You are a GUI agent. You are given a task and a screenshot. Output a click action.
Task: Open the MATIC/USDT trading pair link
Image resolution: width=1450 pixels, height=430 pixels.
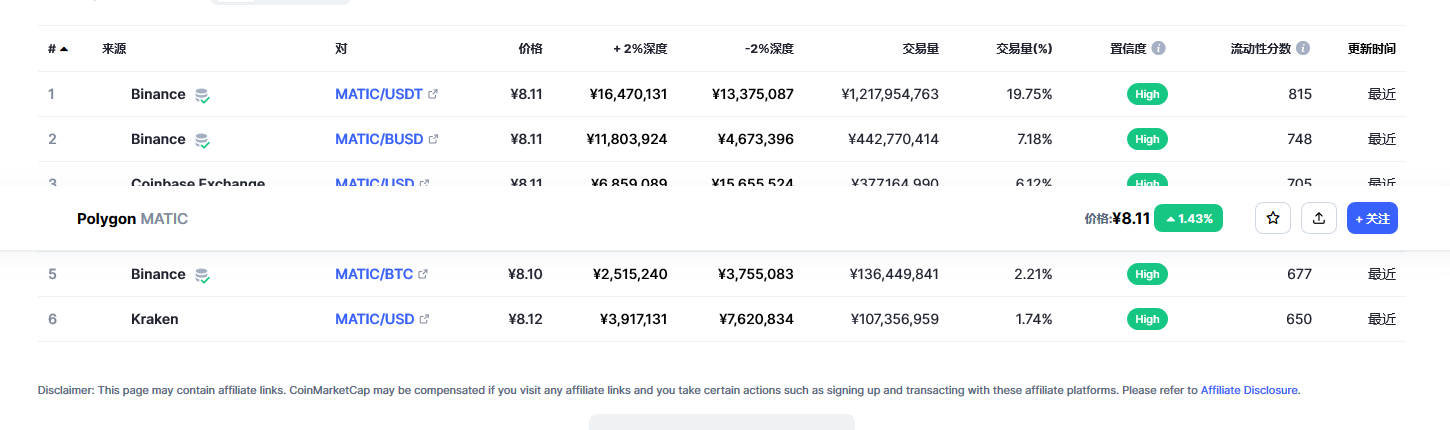click(379, 95)
